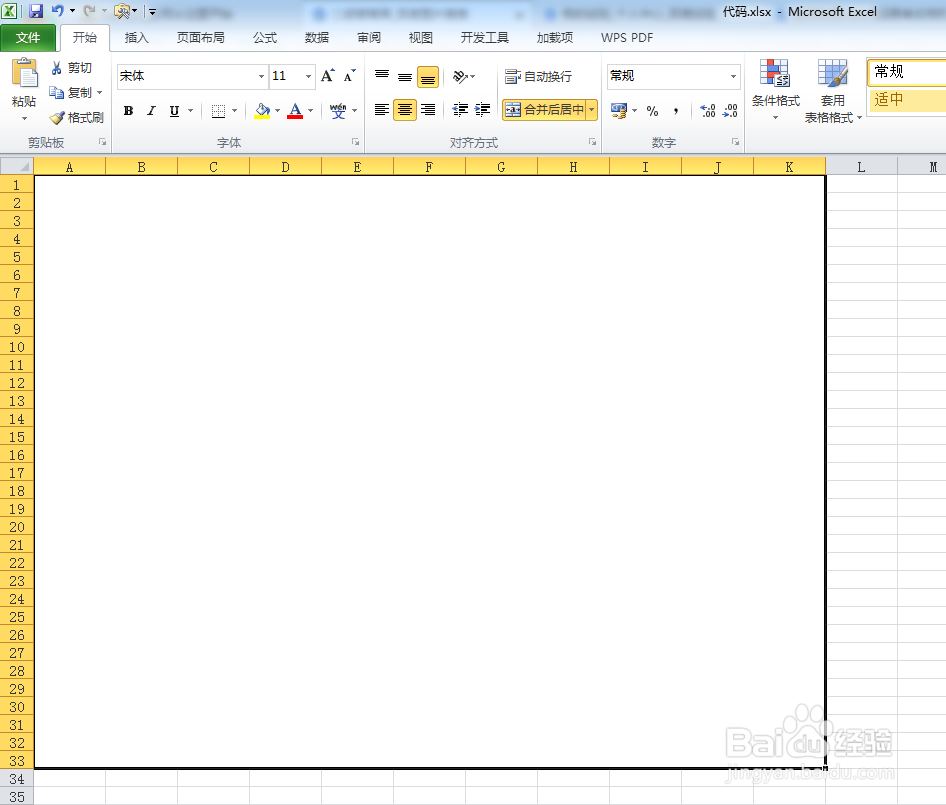
Task: Apply the 常规 cell style
Action: (907, 72)
